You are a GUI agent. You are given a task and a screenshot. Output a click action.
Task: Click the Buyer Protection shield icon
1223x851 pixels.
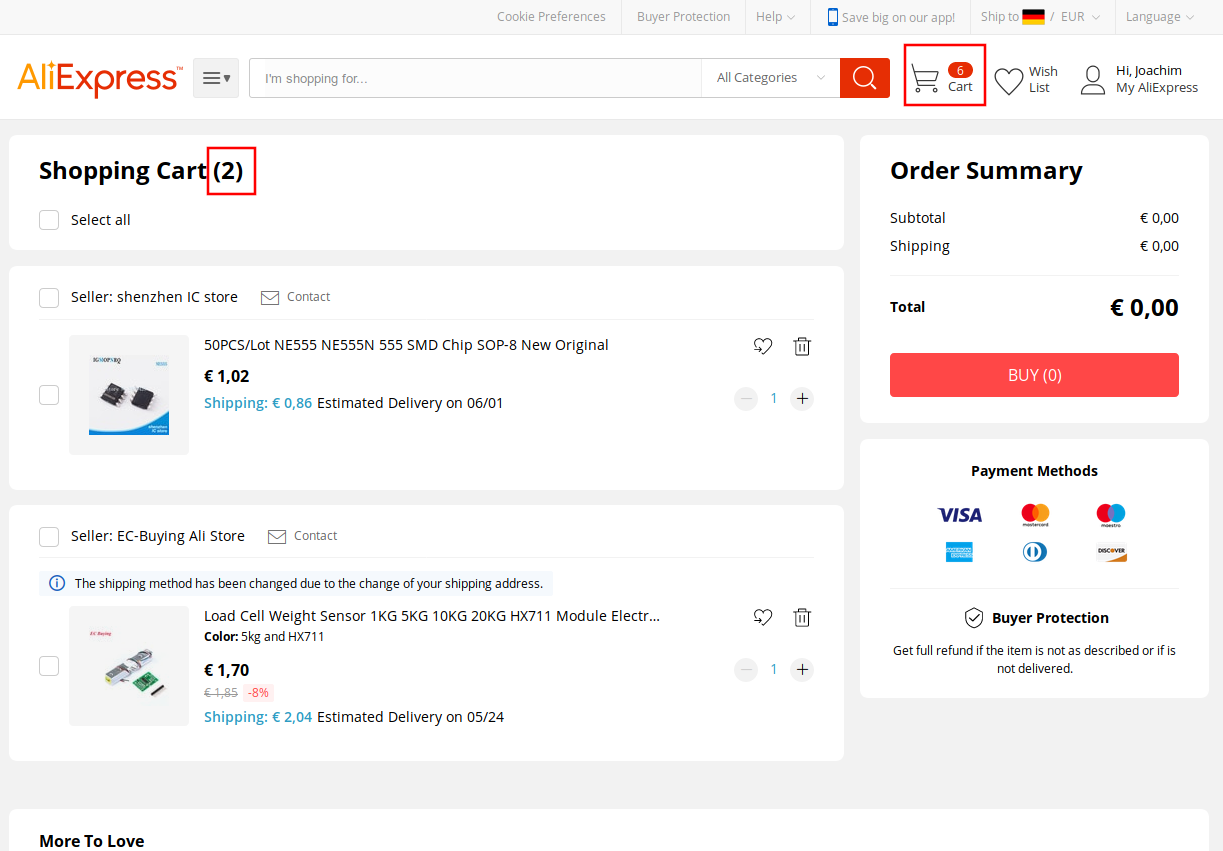click(x=974, y=618)
